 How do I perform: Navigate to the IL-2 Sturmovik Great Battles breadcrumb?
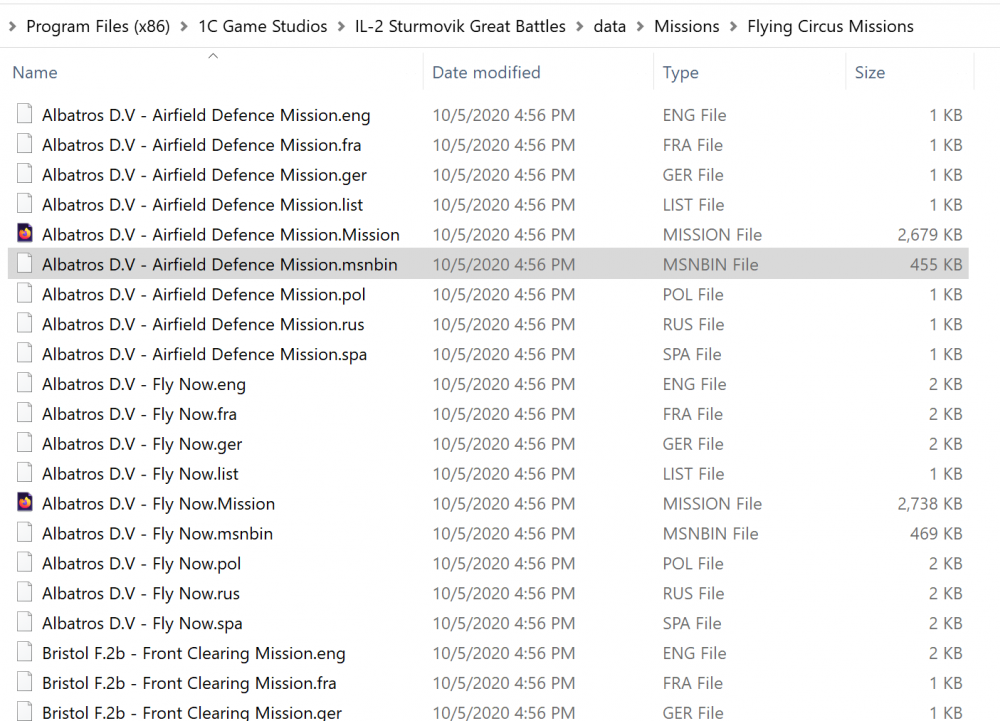pos(460,26)
